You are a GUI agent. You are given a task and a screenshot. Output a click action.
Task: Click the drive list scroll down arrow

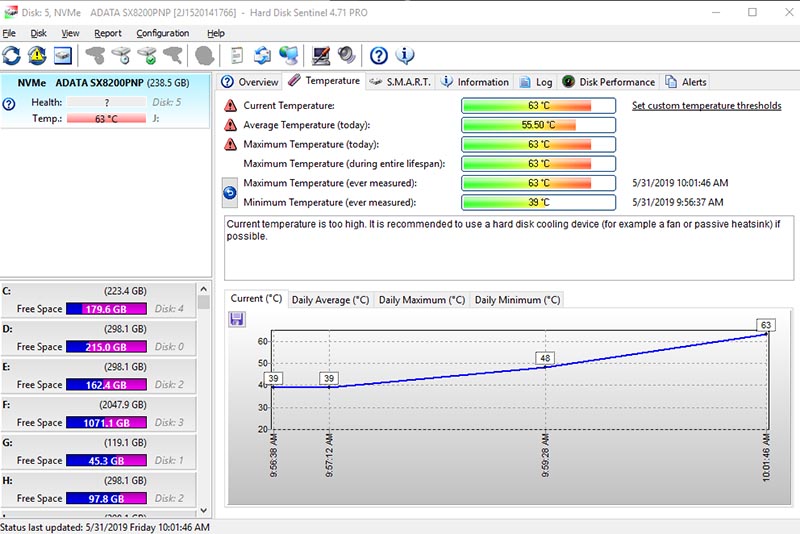click(204, 510)
